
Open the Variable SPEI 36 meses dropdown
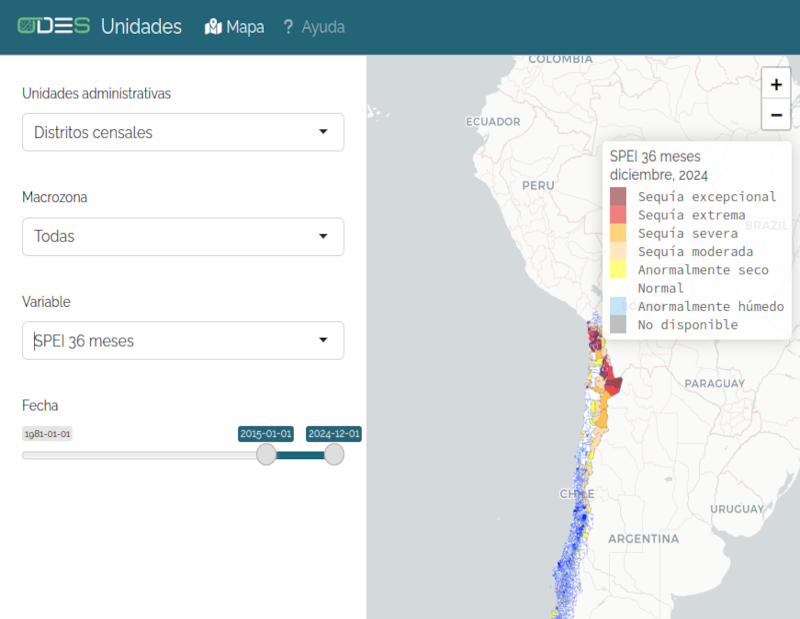[183, 341]
